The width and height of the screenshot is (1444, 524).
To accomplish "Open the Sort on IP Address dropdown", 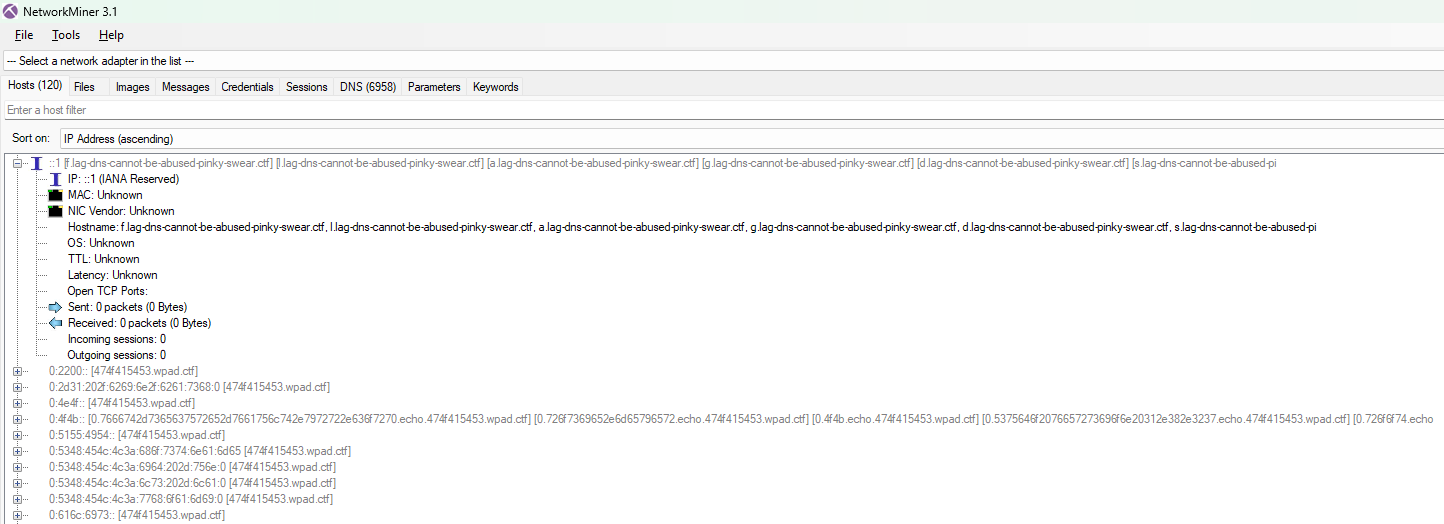I will click(x=750, y=138).
